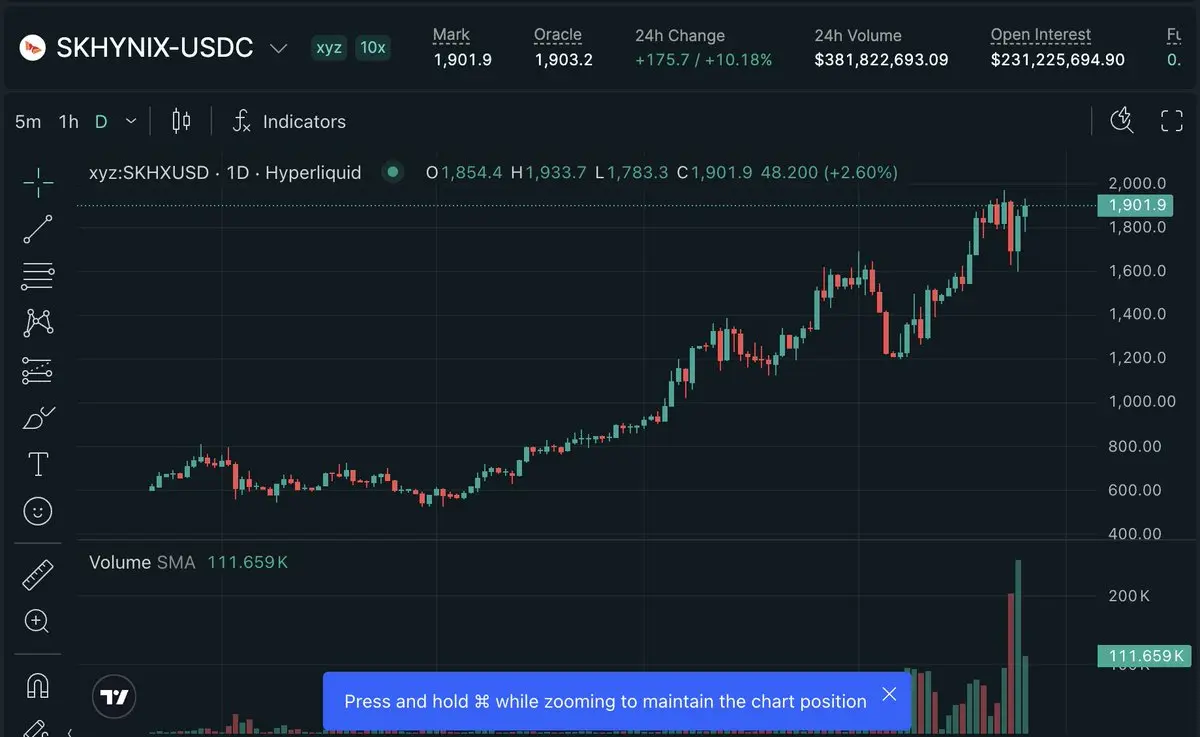The width and height of the screenshot is (1200, 737).
Task: Click the 24h Volume value $381,822,693.09
Action: click(881, 60)
